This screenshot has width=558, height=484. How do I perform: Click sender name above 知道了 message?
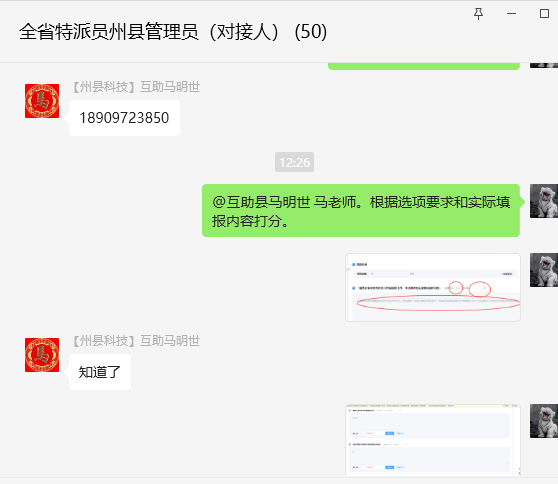[136, 341]
